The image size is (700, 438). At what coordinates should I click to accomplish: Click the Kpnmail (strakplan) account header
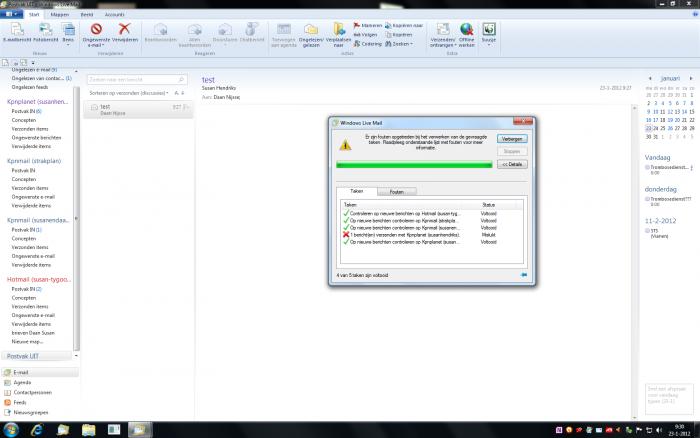click(34, 161)
